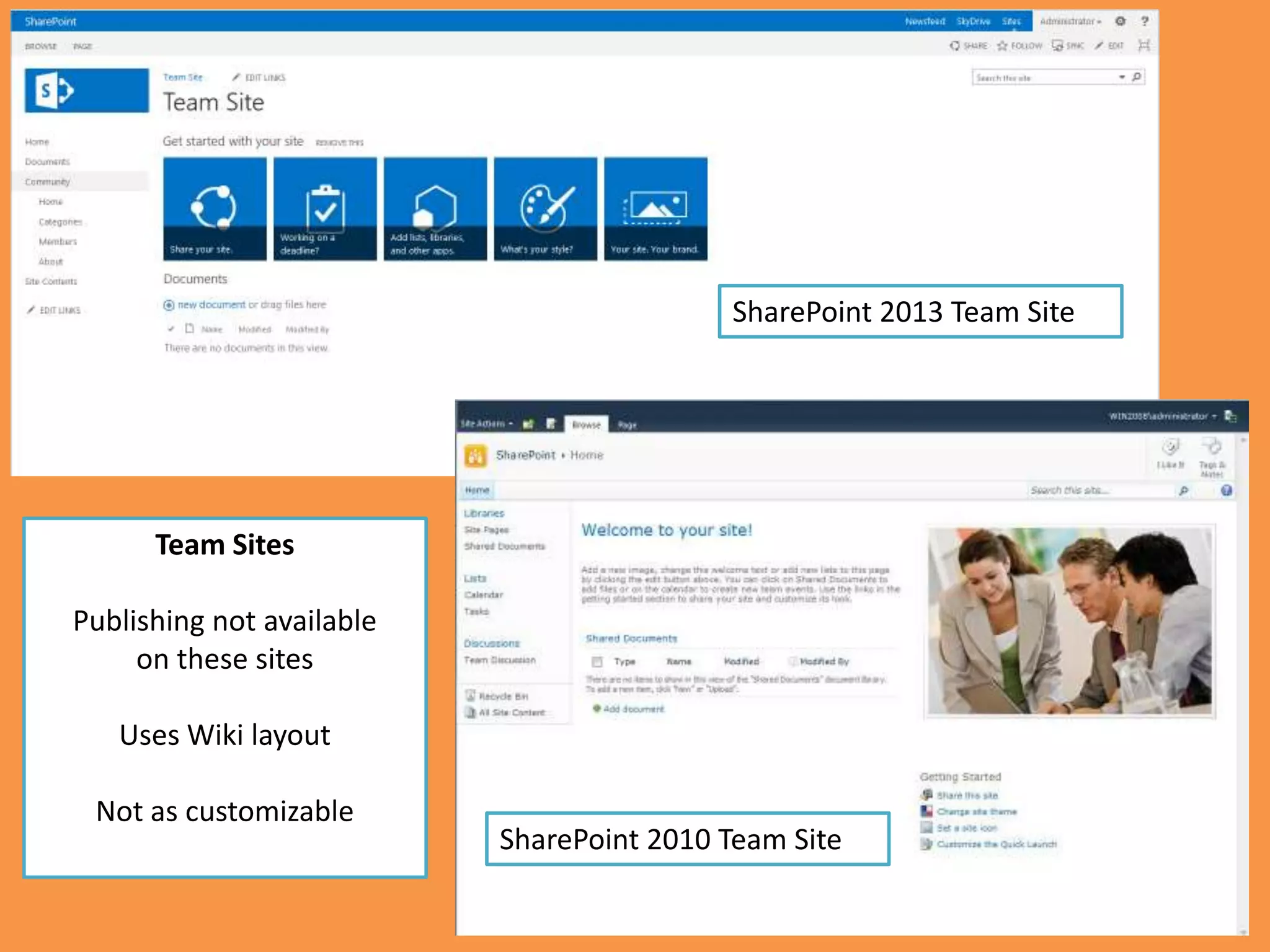1270x952 pixels.
Task: Click the Add lists, libraries and apps tile
Action: click(x=435, y=209)
